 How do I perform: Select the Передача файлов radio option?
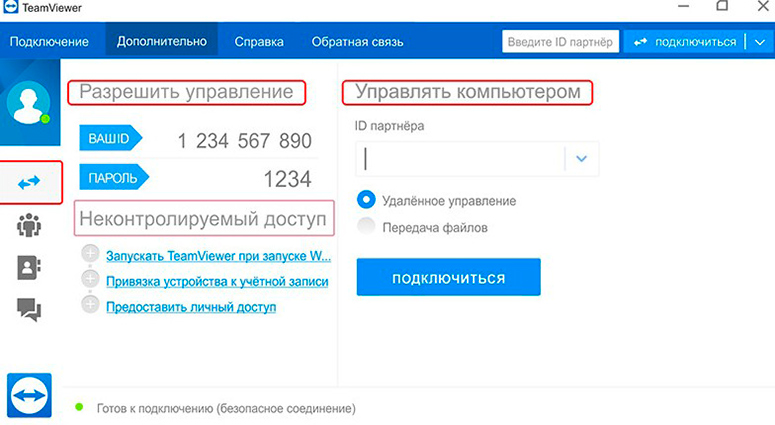(366, 227)
